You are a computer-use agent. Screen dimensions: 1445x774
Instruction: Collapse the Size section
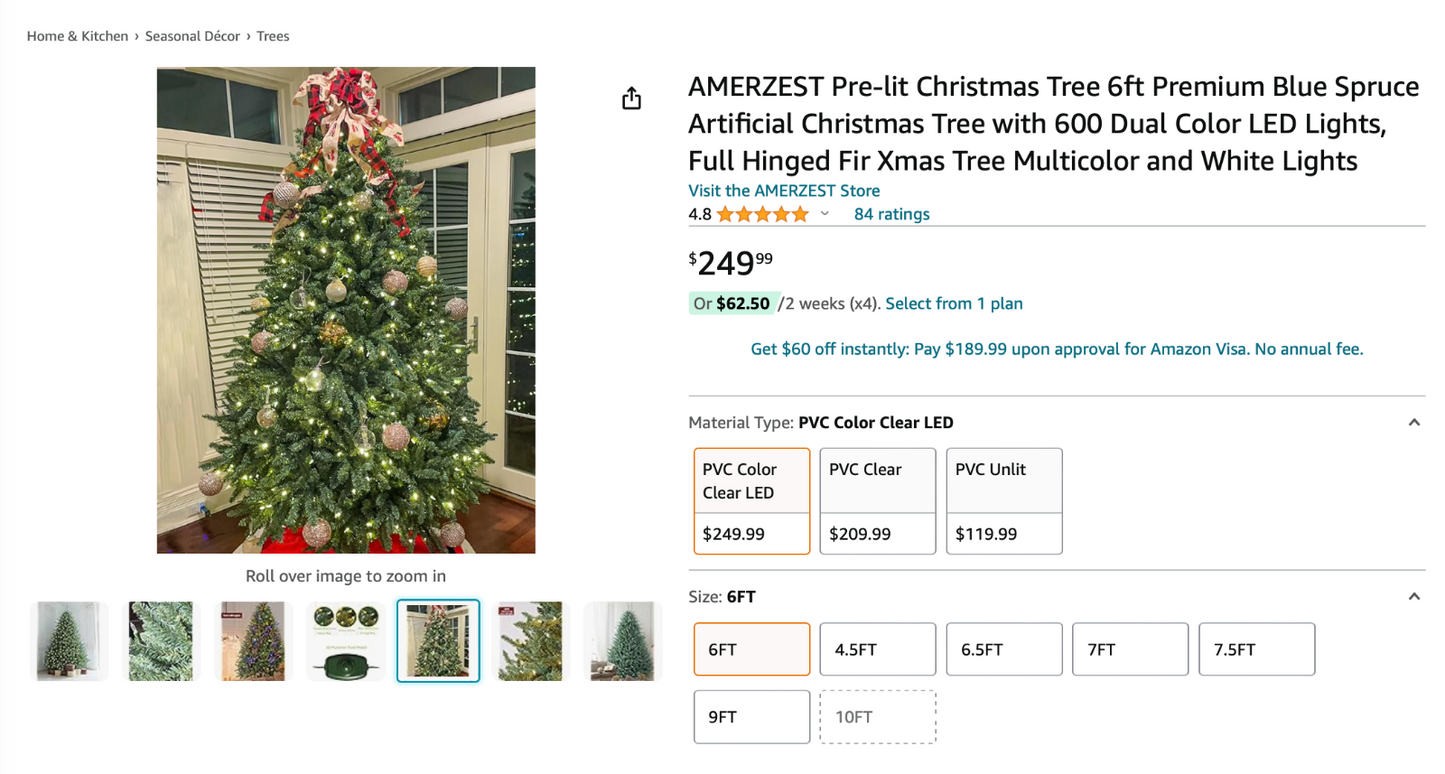coord(1413,596)
